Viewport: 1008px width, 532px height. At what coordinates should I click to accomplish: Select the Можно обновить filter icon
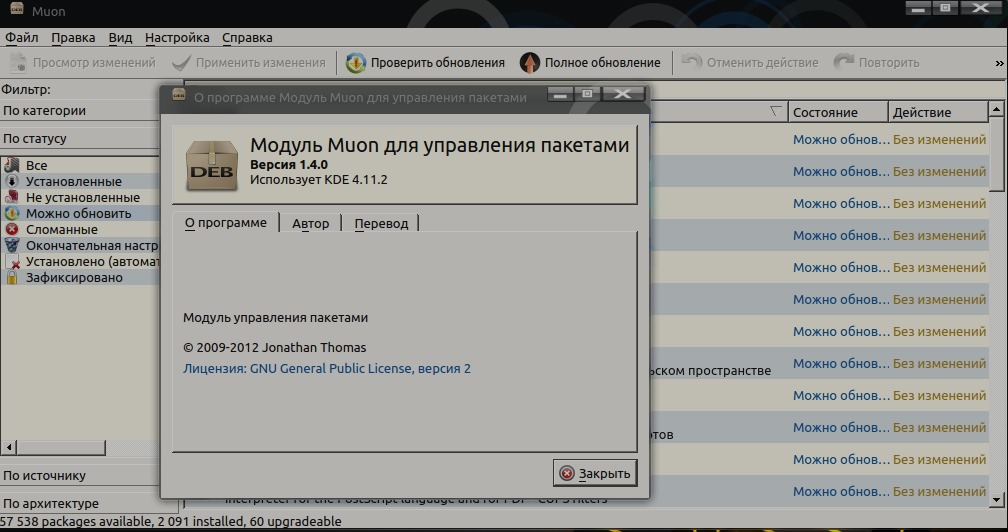coord(12,213)
